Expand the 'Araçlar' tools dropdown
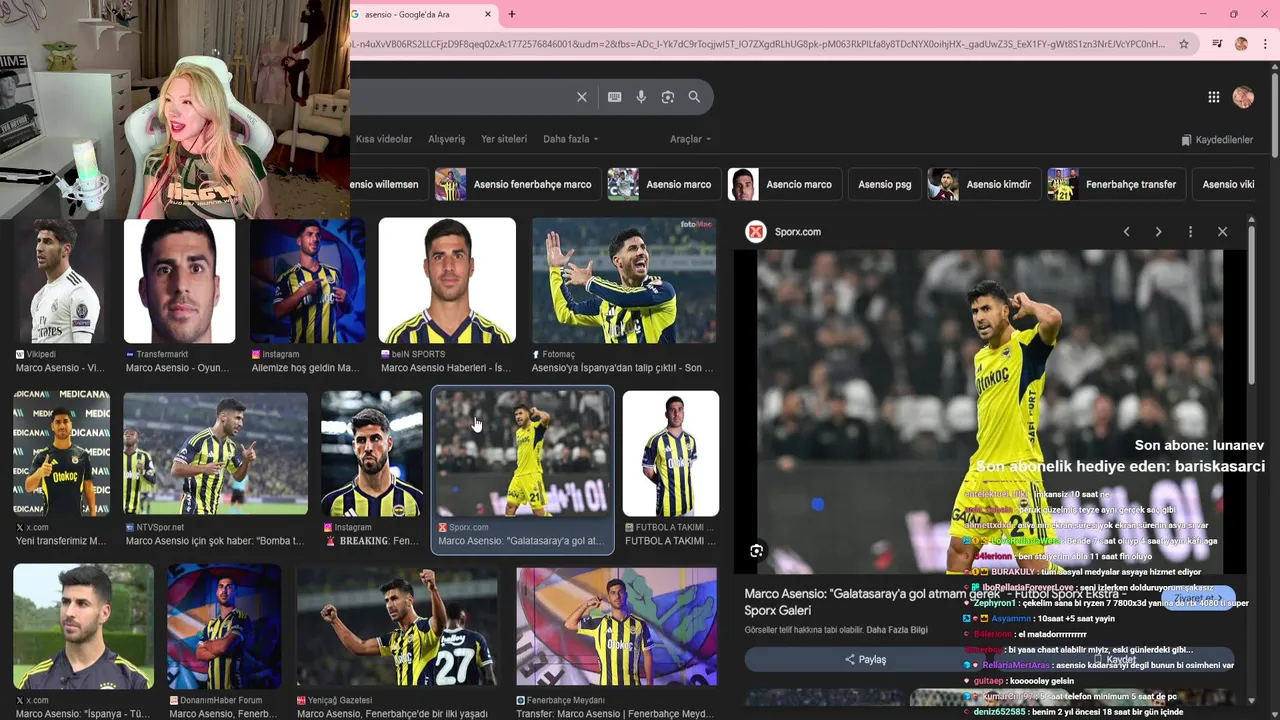Viewport: 1280px width, 720px height. click(690, 139)
